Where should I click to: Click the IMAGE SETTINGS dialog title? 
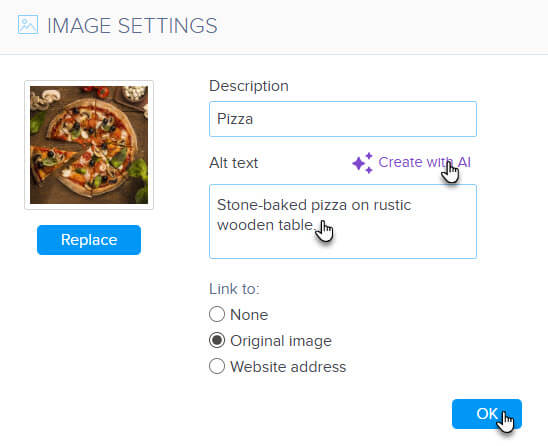click(x=132, y=26)
